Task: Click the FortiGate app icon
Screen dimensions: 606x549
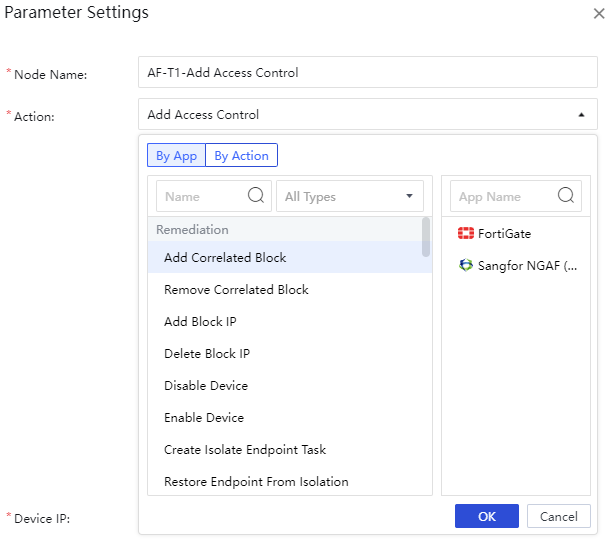Action: pos(465,234)
